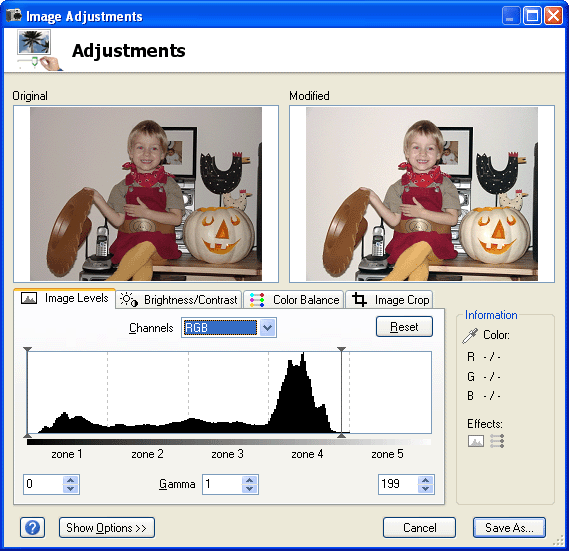The width and height of the screenshot is (569, 551).
Task: Switch to the Image Crop tab
Action: [389, 300]
